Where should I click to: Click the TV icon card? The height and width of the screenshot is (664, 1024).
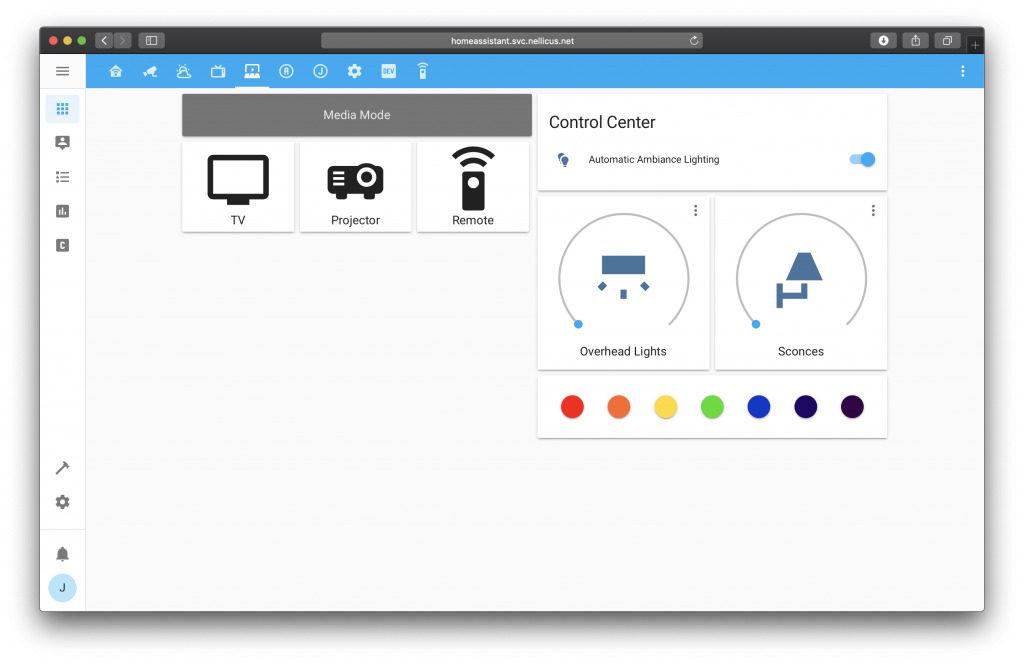(238, 187)
